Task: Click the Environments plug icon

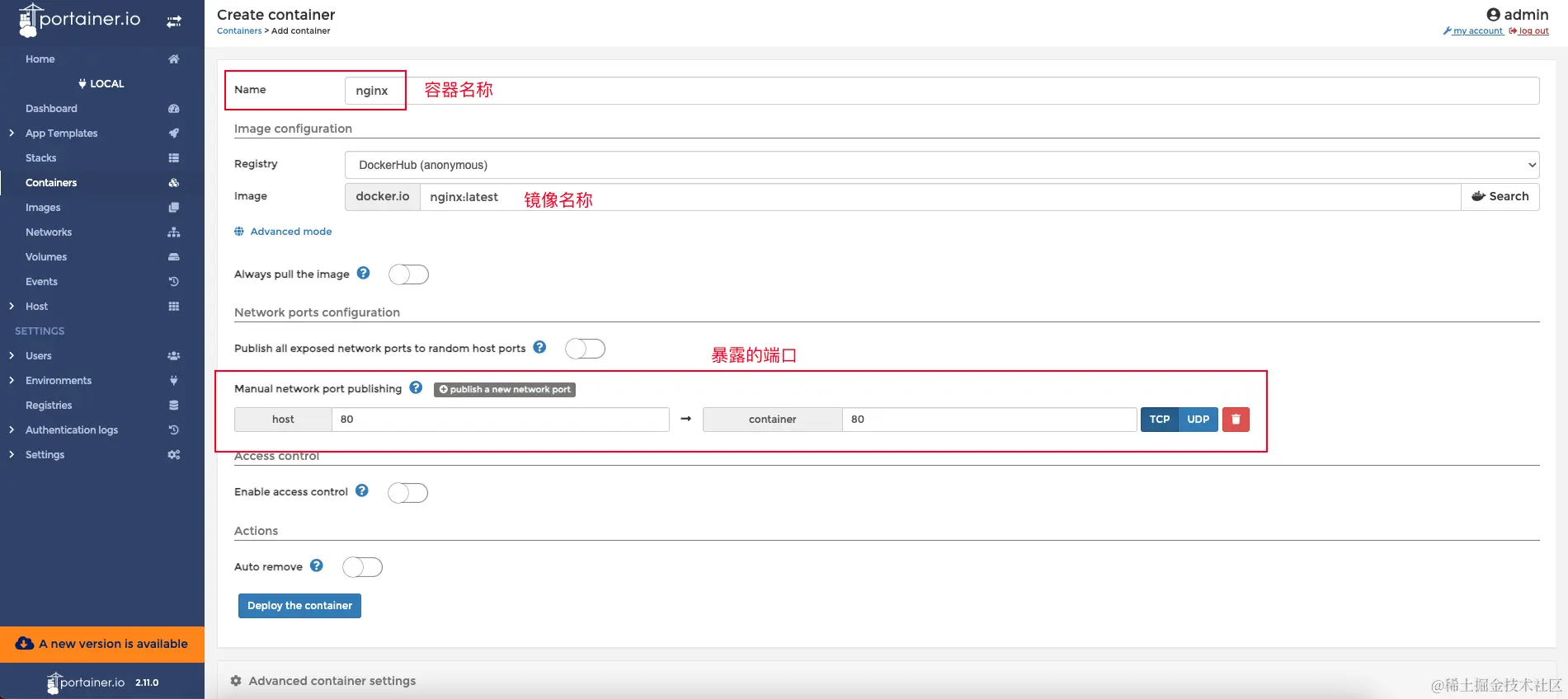Action: click(173, 380)
